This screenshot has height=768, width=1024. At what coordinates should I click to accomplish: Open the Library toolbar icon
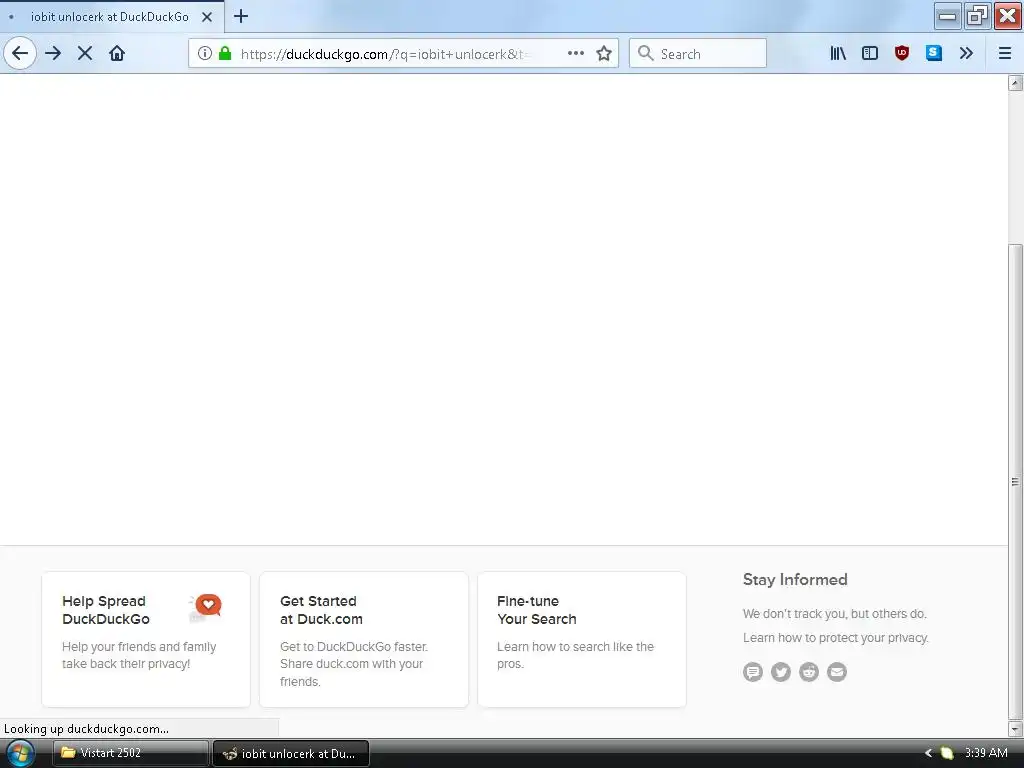[x=838, y=53]
